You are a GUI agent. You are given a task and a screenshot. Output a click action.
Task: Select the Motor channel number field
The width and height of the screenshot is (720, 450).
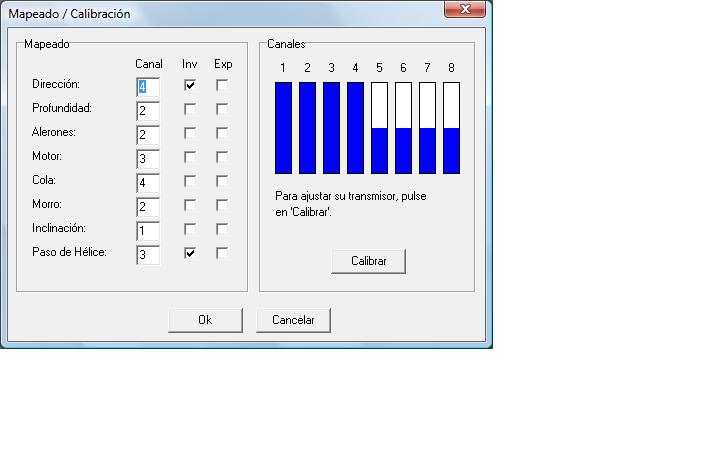coord(148,158)
